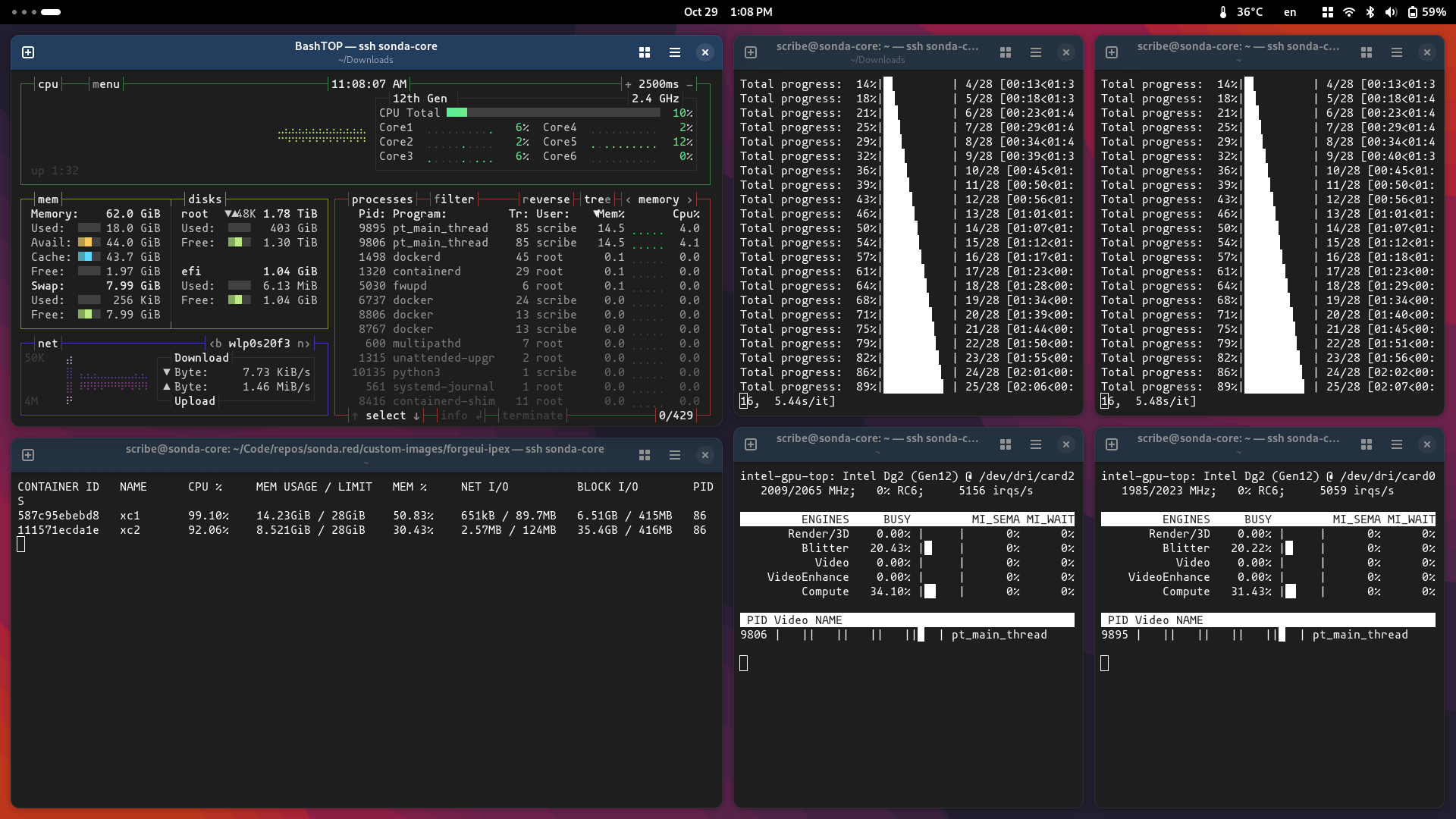Decrease update interval with minus beside 2500ms
The image size is (1456, 819).
point(689,84)
